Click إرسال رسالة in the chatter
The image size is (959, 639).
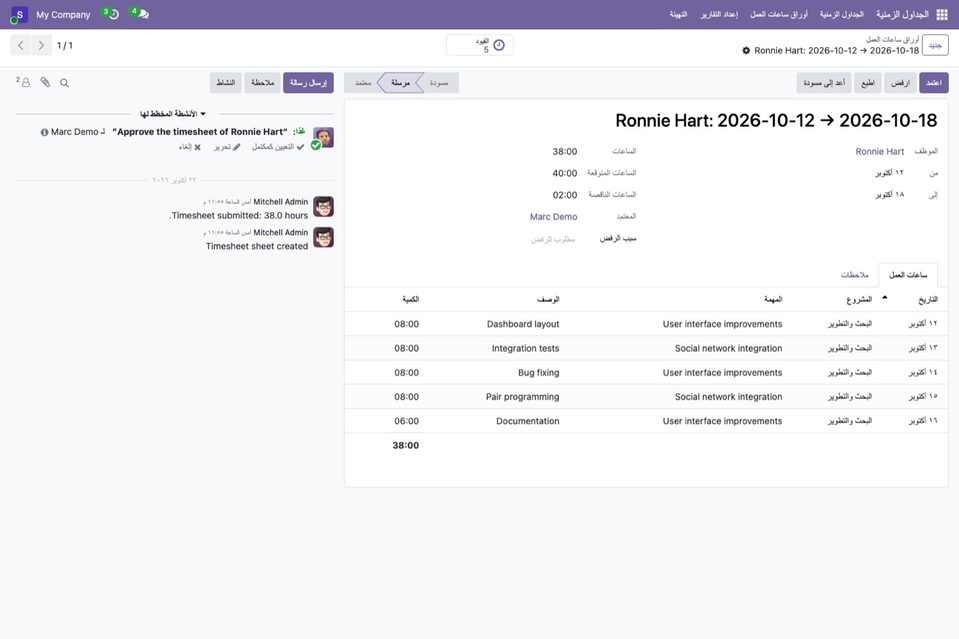(308, 83)
